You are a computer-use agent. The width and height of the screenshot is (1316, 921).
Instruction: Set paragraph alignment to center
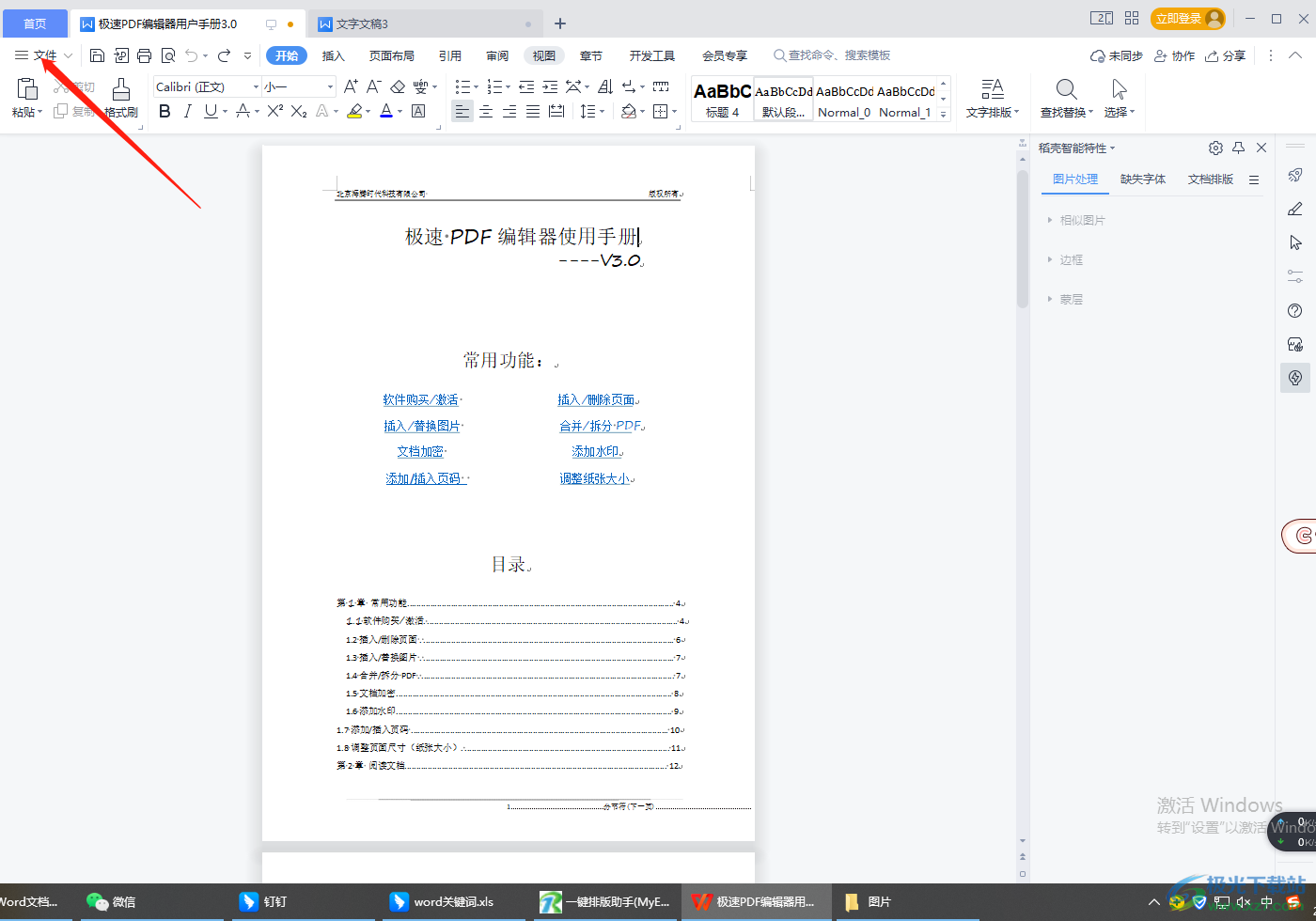point(486,111)
